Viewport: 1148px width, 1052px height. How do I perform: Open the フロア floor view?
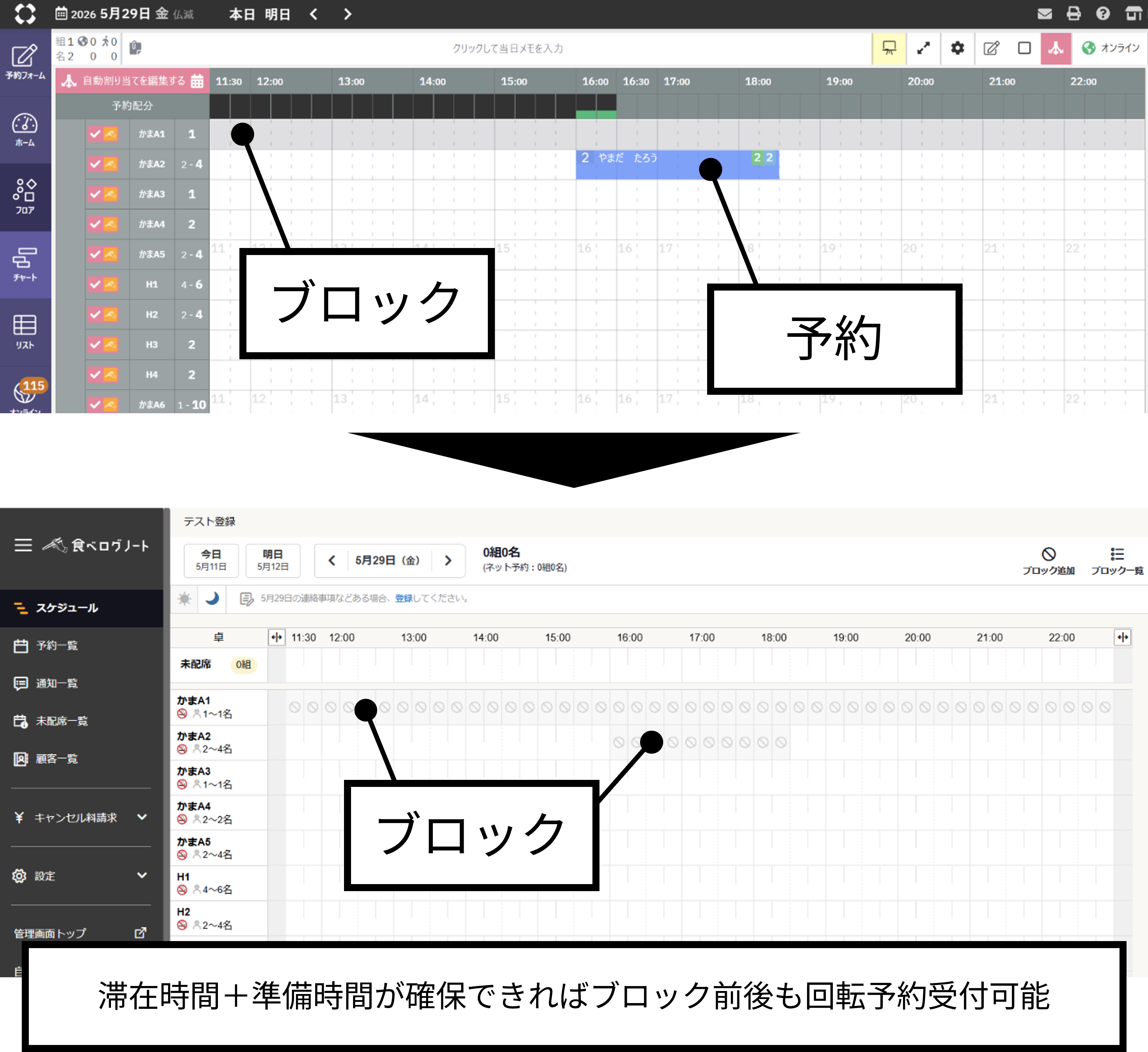click(x=24, y=196)
